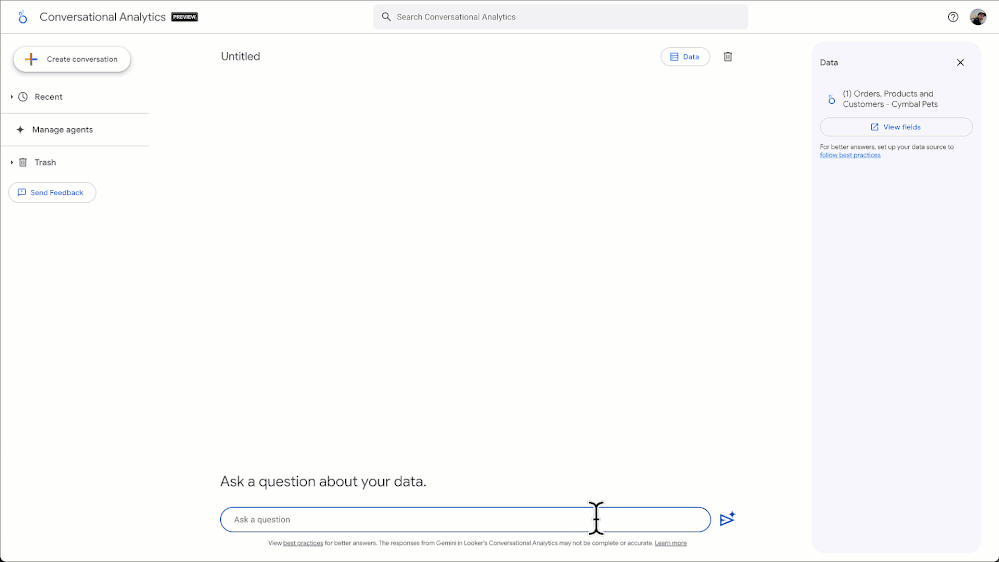
Task: Click the PREVIEW badge
Action: click(x=185, y=17)
